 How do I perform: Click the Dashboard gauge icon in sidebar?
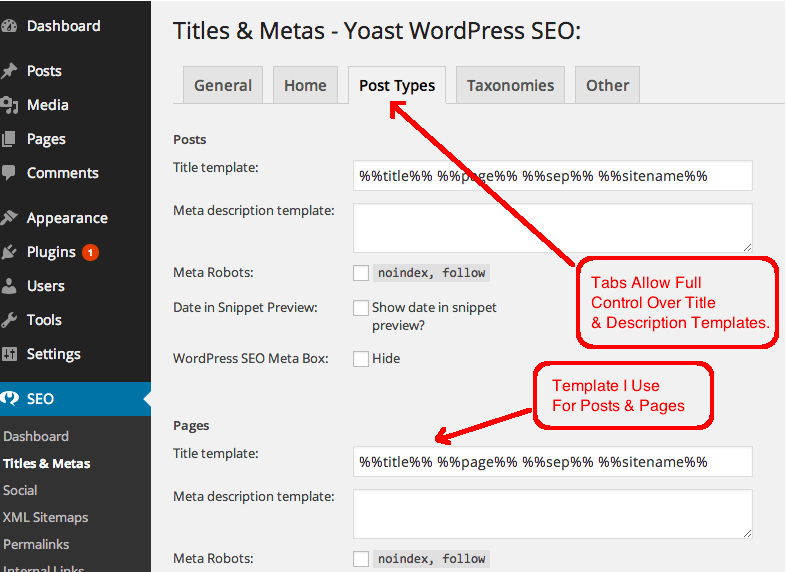(9, 26)
